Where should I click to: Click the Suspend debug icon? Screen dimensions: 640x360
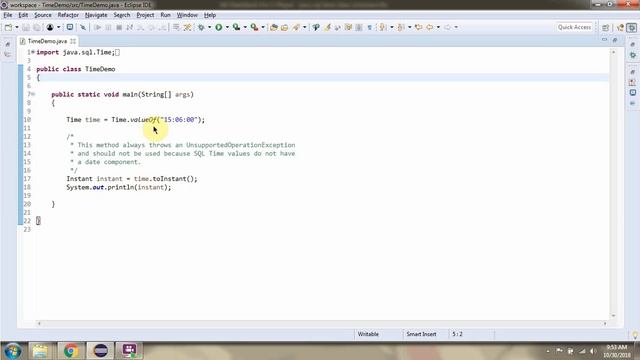click(x=108, y=27)
